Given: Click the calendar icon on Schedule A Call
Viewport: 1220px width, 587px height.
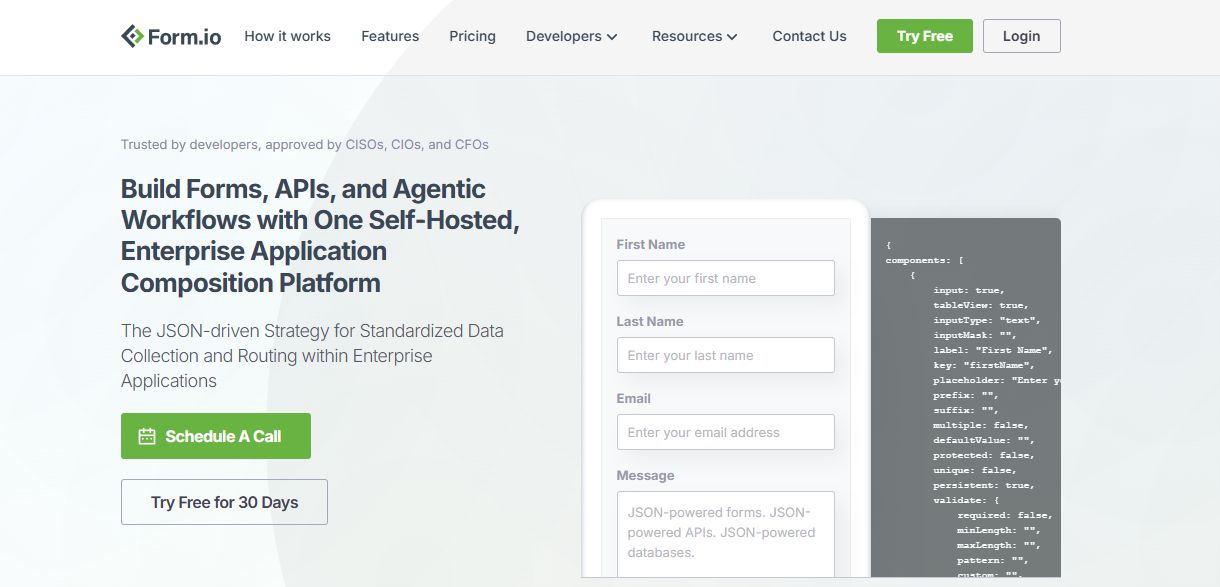Looking at the screenshot, I should click(147, 436).
